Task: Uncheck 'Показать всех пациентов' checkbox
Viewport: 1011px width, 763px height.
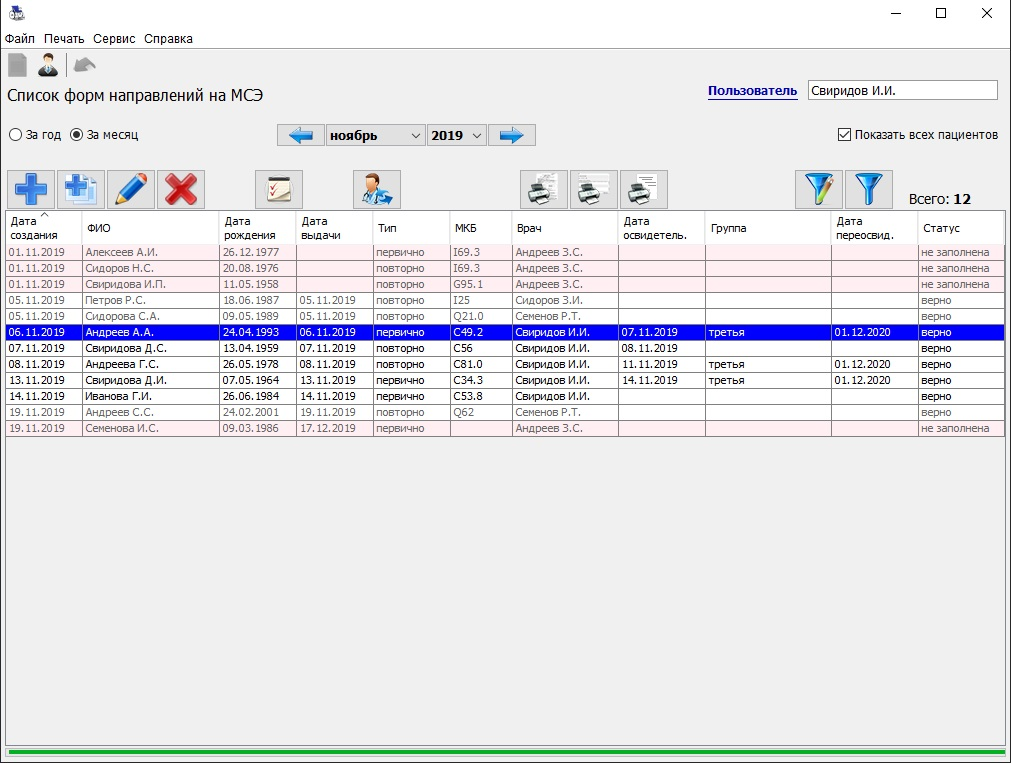Action: click(x=844, y=135)
